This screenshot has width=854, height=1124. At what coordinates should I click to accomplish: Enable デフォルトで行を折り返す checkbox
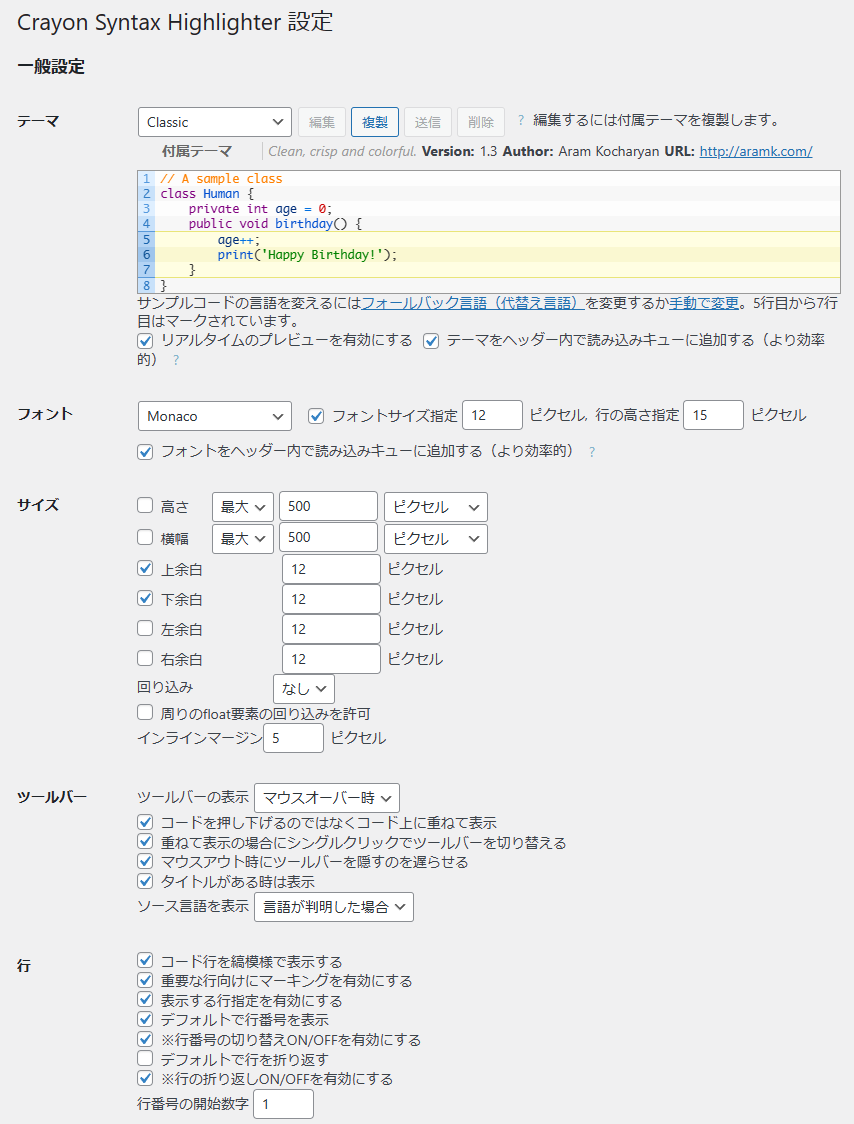pyautogui.click(x=146, y=1058)
